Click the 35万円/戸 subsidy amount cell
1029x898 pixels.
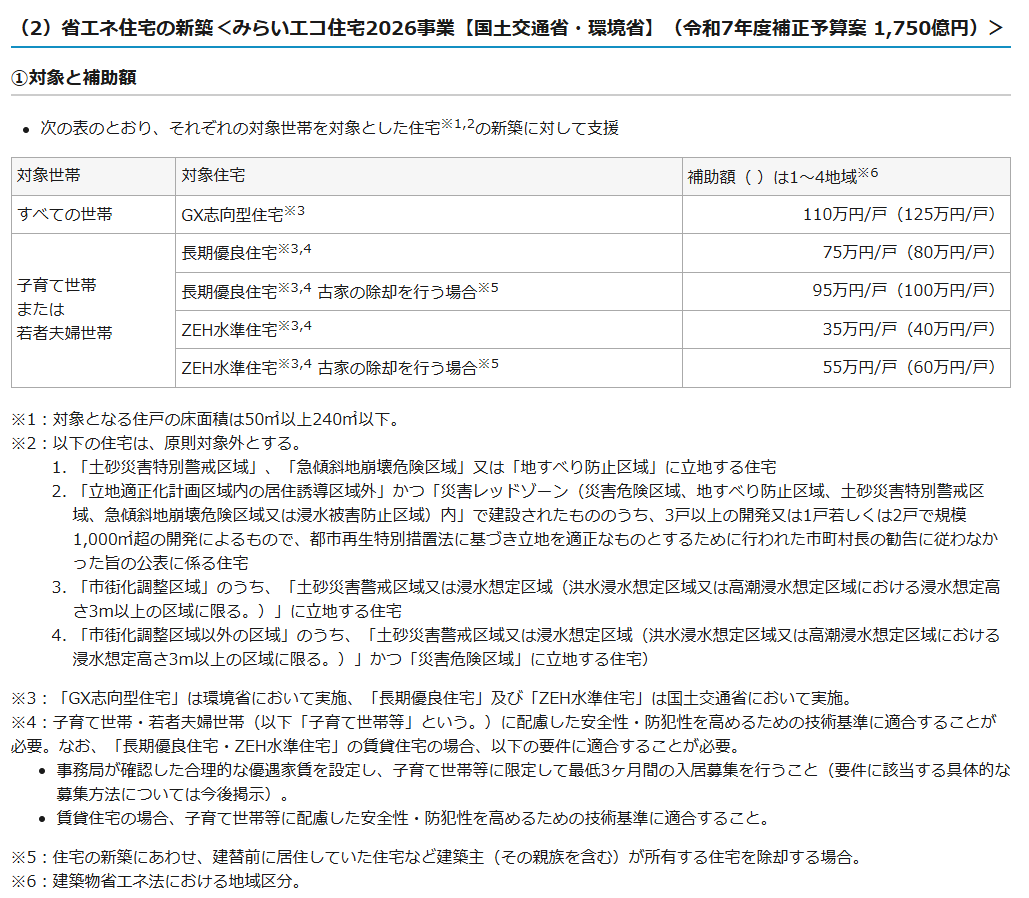908,329
